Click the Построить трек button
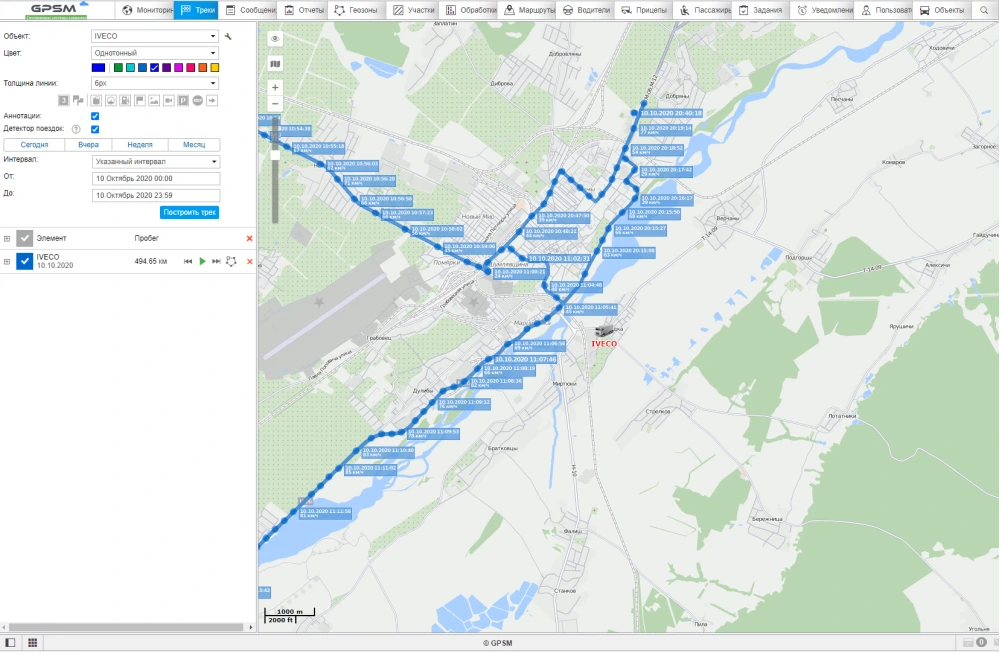 189,212
